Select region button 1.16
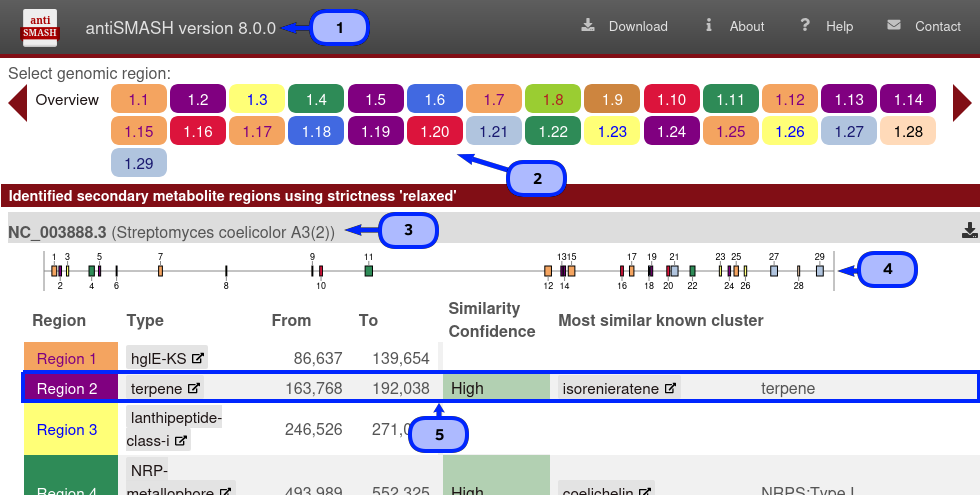Viewport: 980px width, 495px height. coord(198,131)
